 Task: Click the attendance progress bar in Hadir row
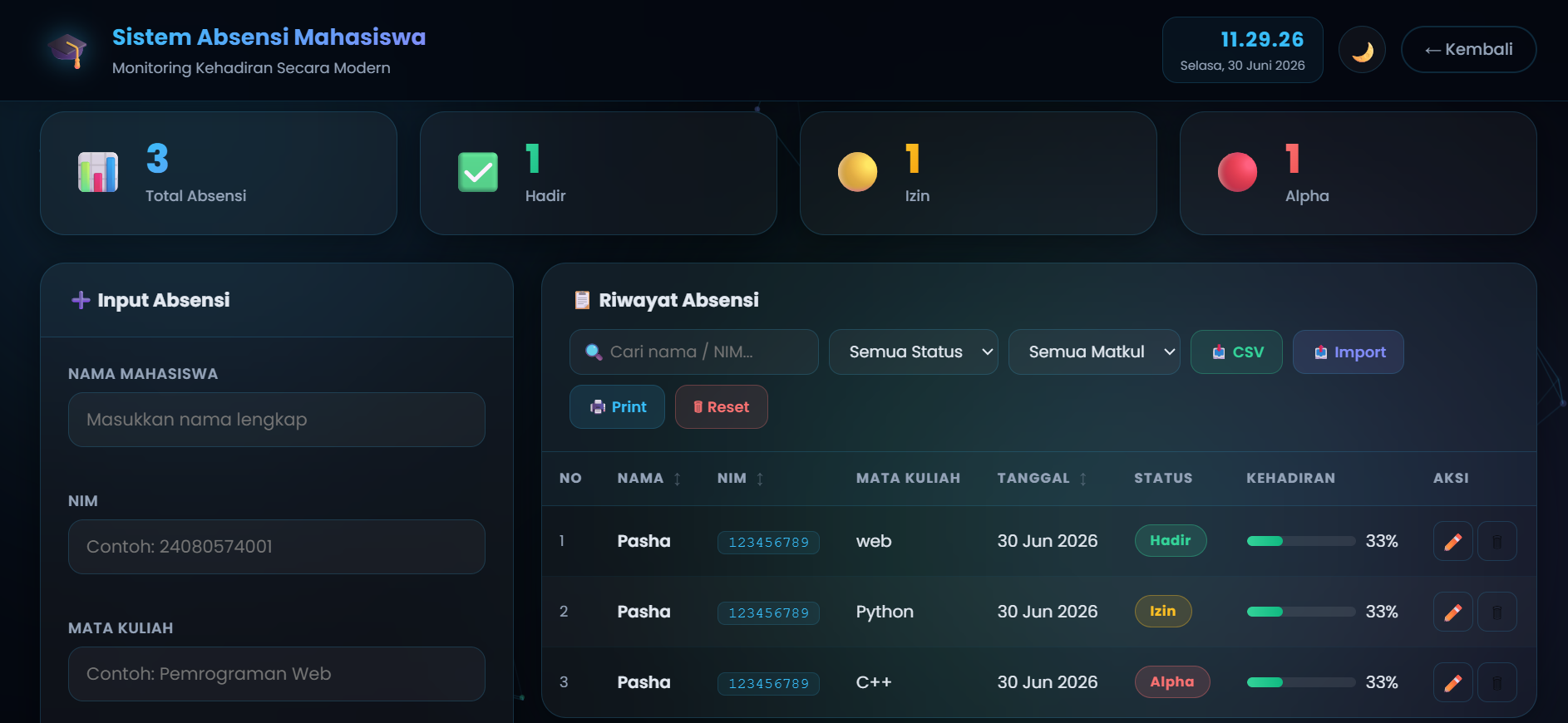coord(1301,541)
